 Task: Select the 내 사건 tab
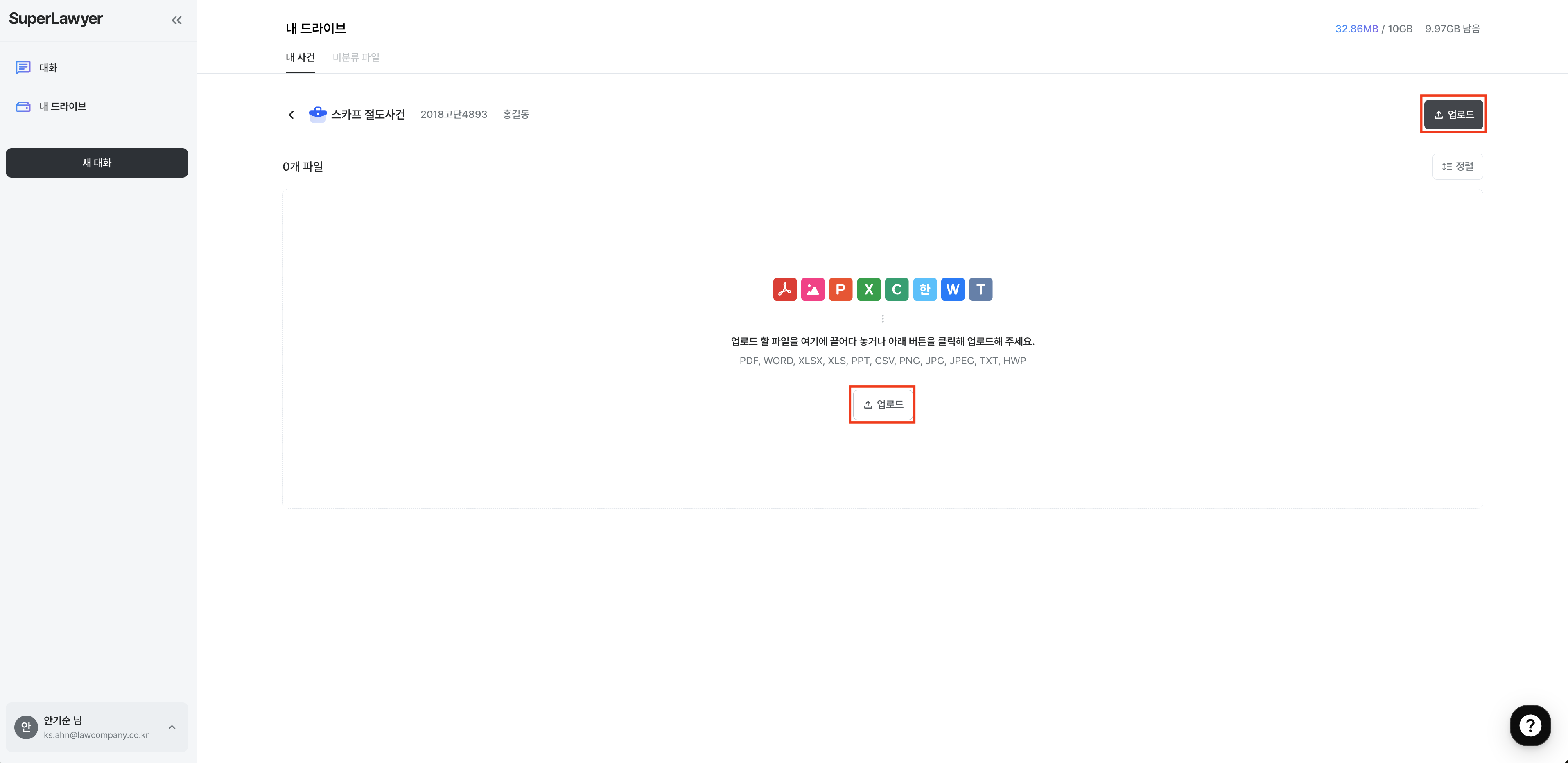pos(300,57)
